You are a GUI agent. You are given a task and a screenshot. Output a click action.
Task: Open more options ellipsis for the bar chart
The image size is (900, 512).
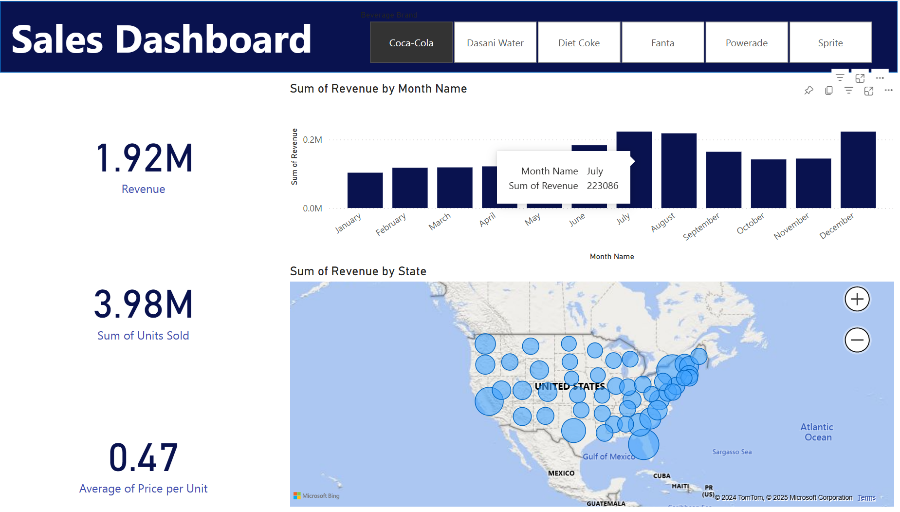(889, 91)
